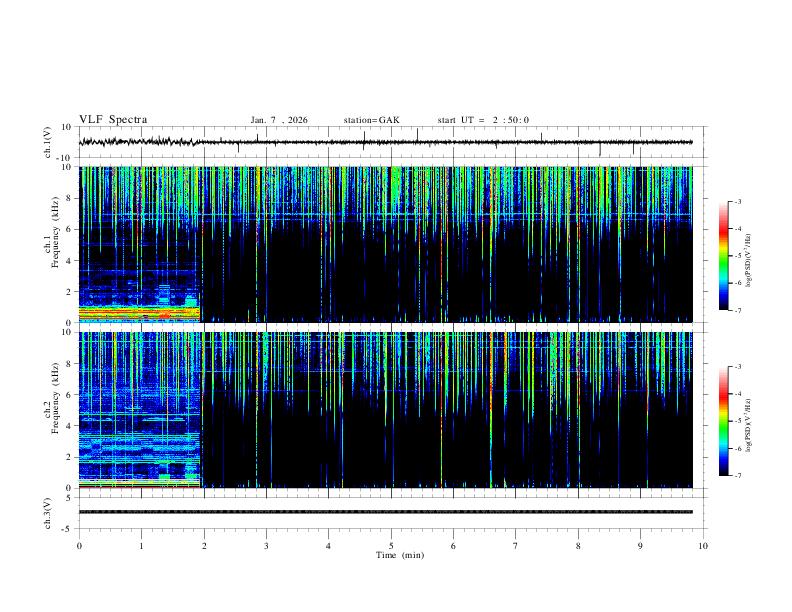Click the ch.2 colorbar log(PSD) unit label
Screen dimensions: 792x612
749,426
